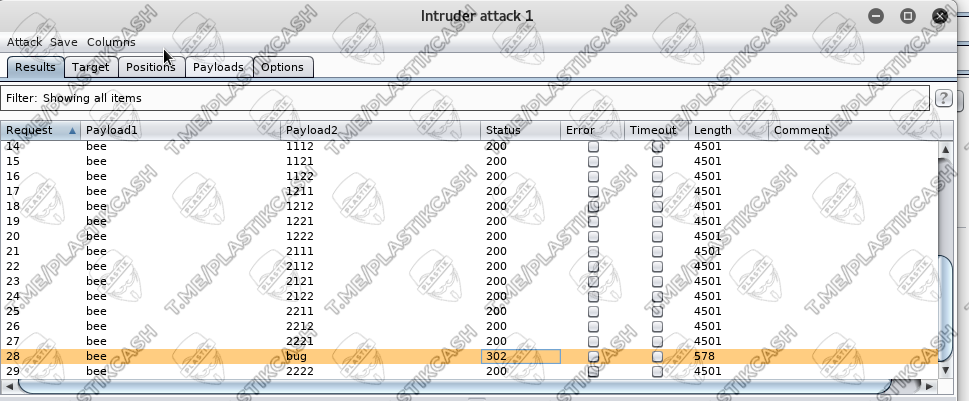Image resolution: width=969 pixels, height=401 pixels.
Task: Maximize the Intruder attack window
Action: [908, 16]
